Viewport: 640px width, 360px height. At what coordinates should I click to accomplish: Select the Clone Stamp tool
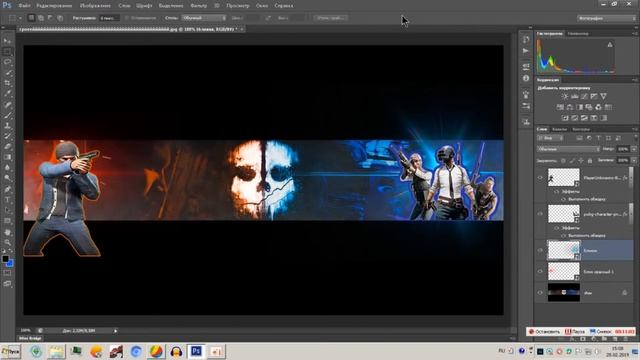[x=7, y=126]
